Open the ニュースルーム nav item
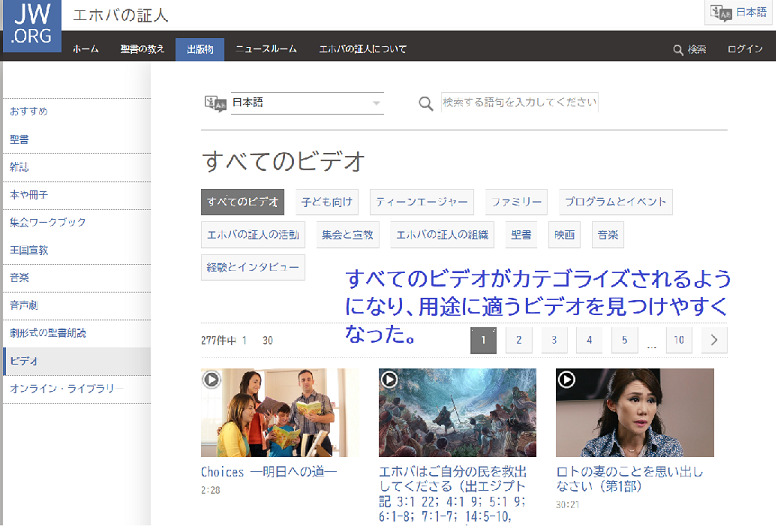This screenshot has height=530, width=776. (266, 49)
